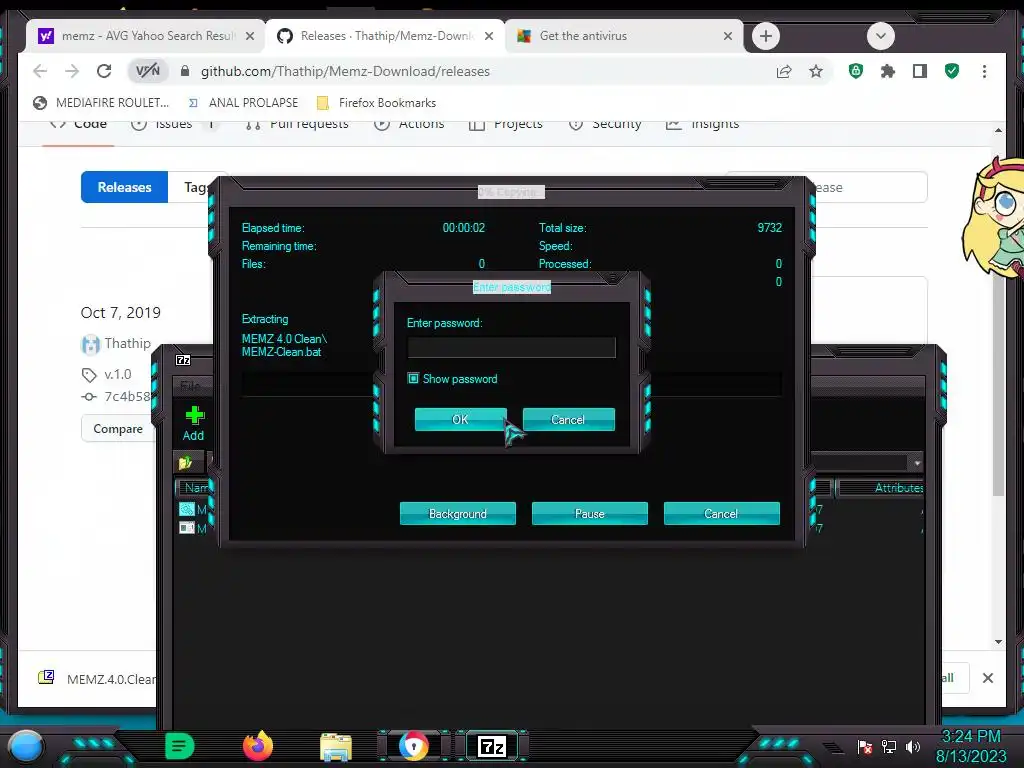Launch Firefox from the taskbar

click(x=257, y=746)
